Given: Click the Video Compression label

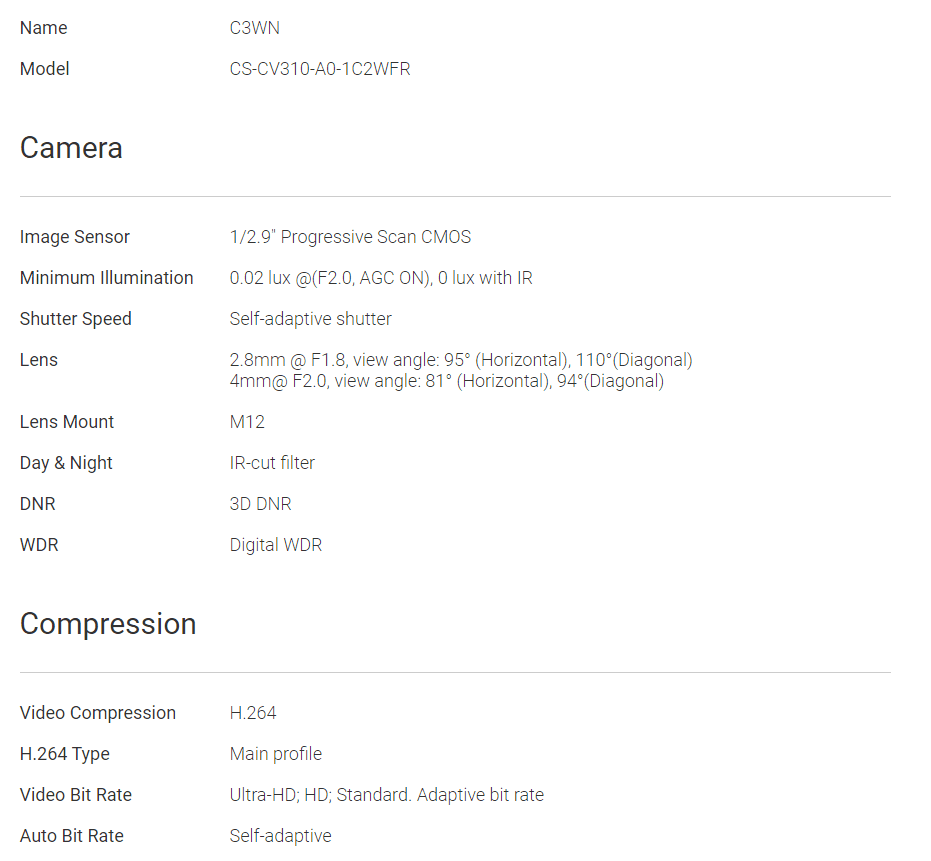Looking at the screenshot, I should [x=98, y=713].
